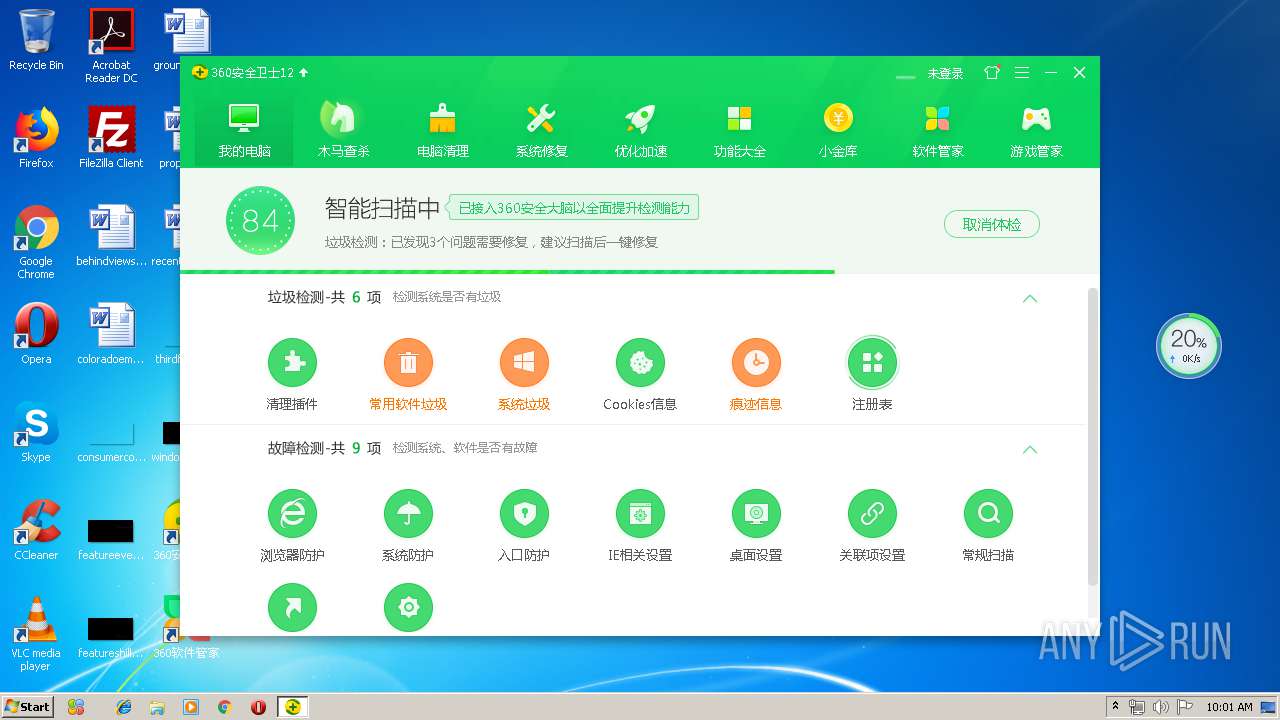
Task: Open the 电脑清理 tab
Action: pyautogui.click(x=442, y=129)
